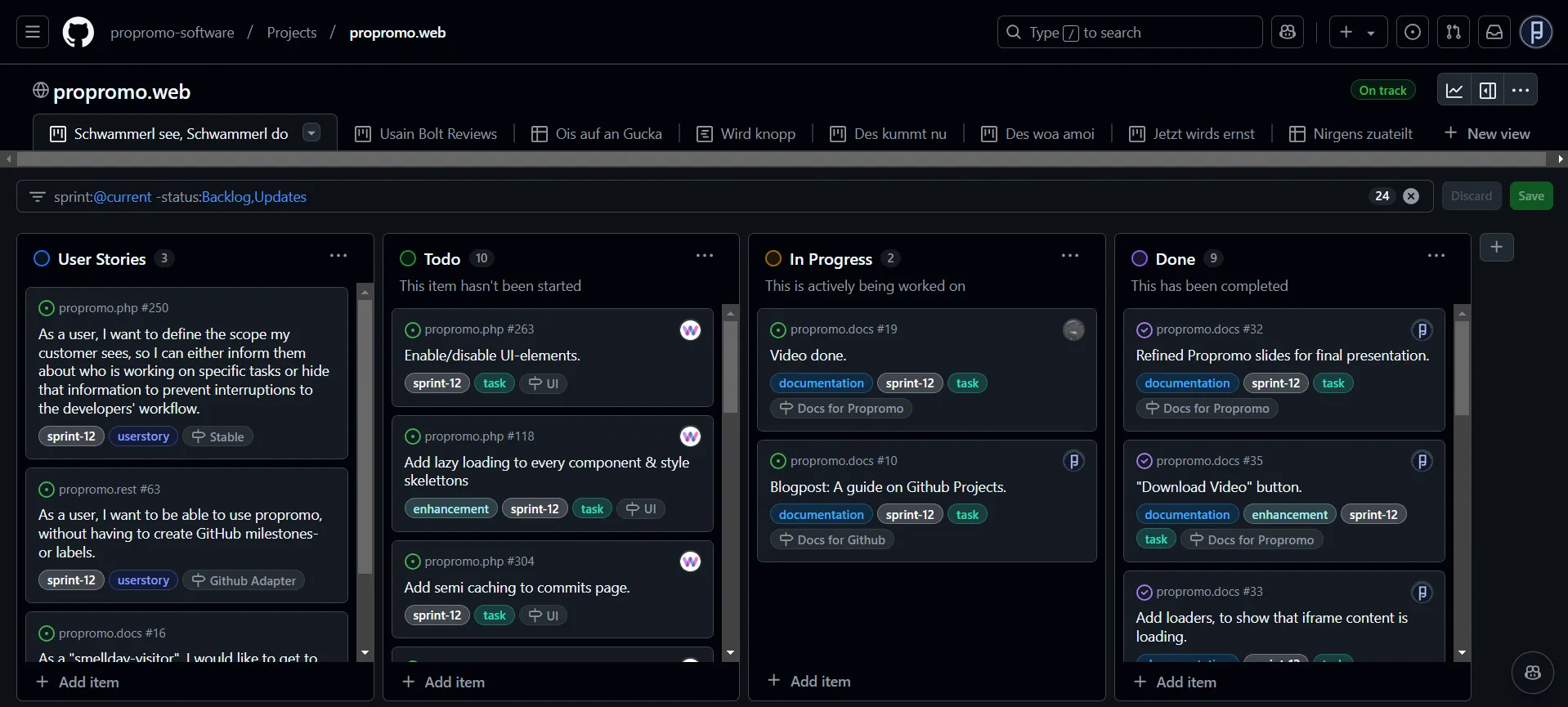Image resolution: width=1568 pixels, height=707 pixels.
Task: Click assignee avatar on propromo.docs #32 card
Action: tap(1422, 330)
